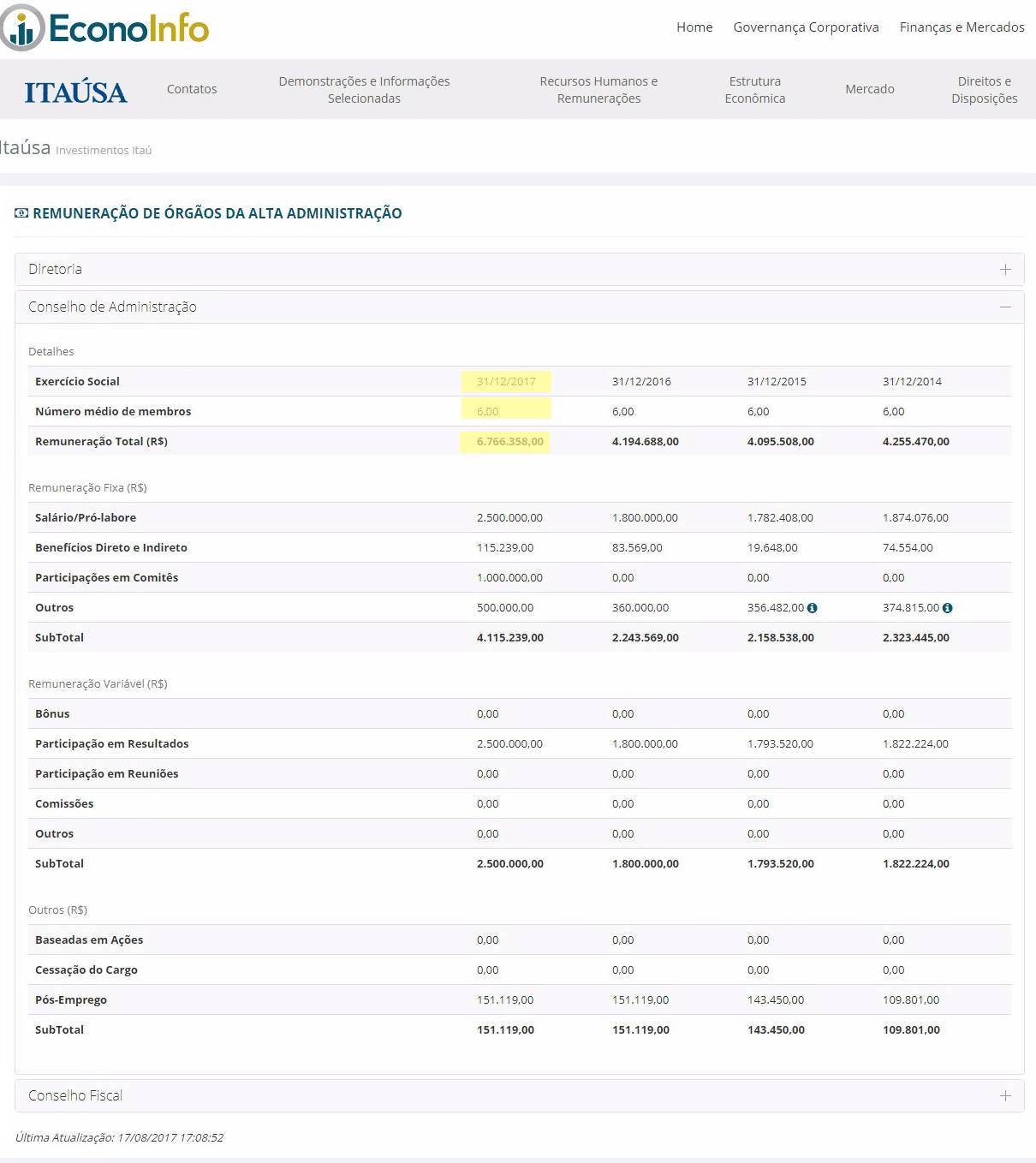The image size is (1036, 1163).
Task: Click the Itaúsa company logo
Action: coord(76,92)
